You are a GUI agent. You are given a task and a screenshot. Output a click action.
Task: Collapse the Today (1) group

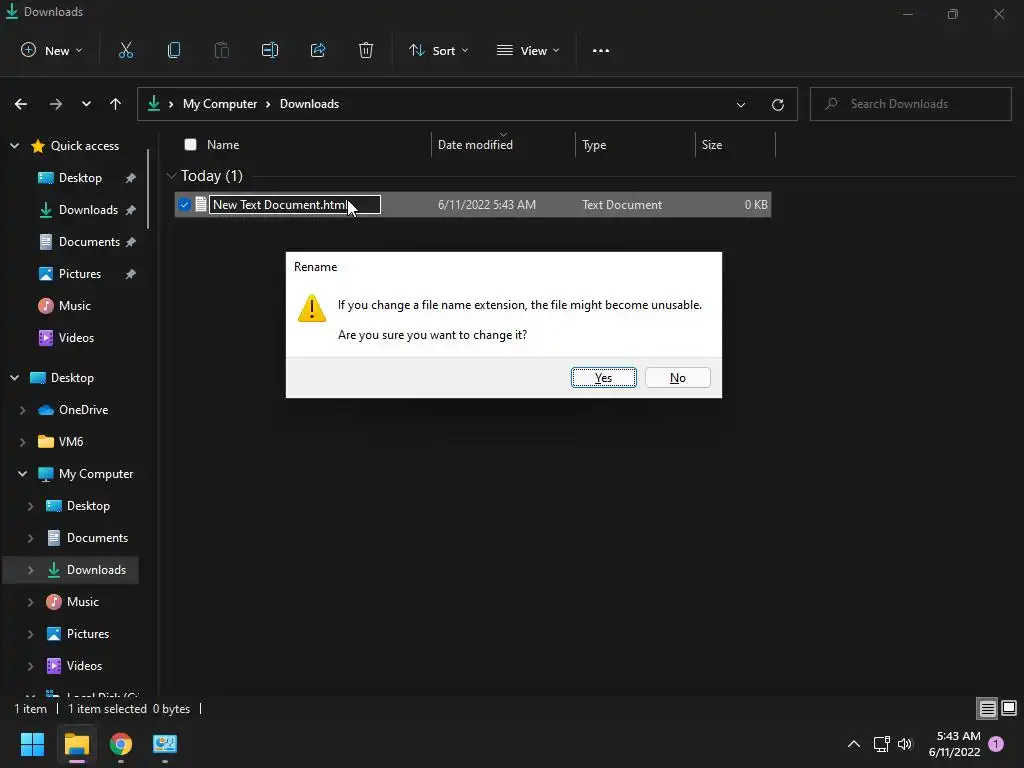(172, 176)
